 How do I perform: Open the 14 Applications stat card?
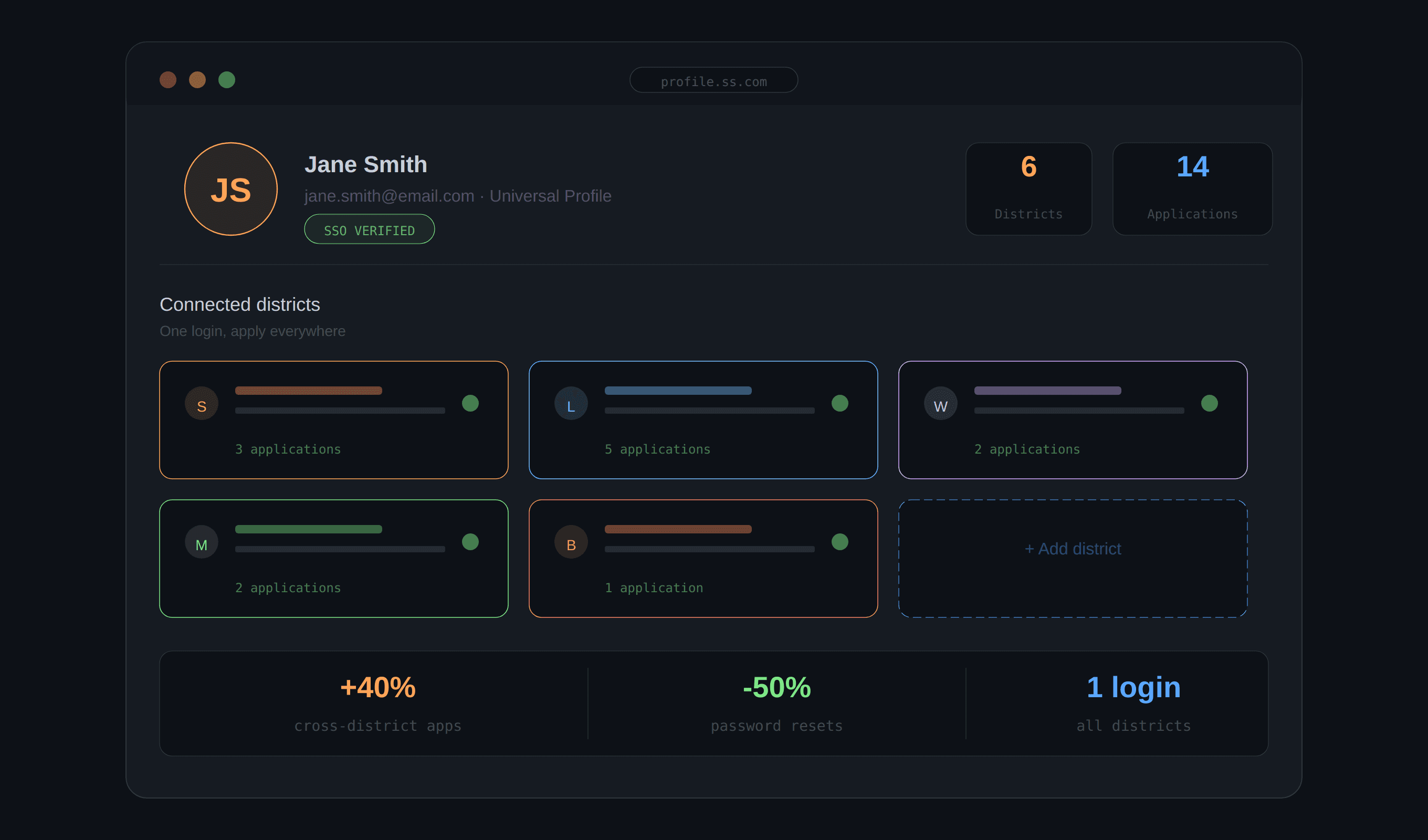pos(1192,189)
